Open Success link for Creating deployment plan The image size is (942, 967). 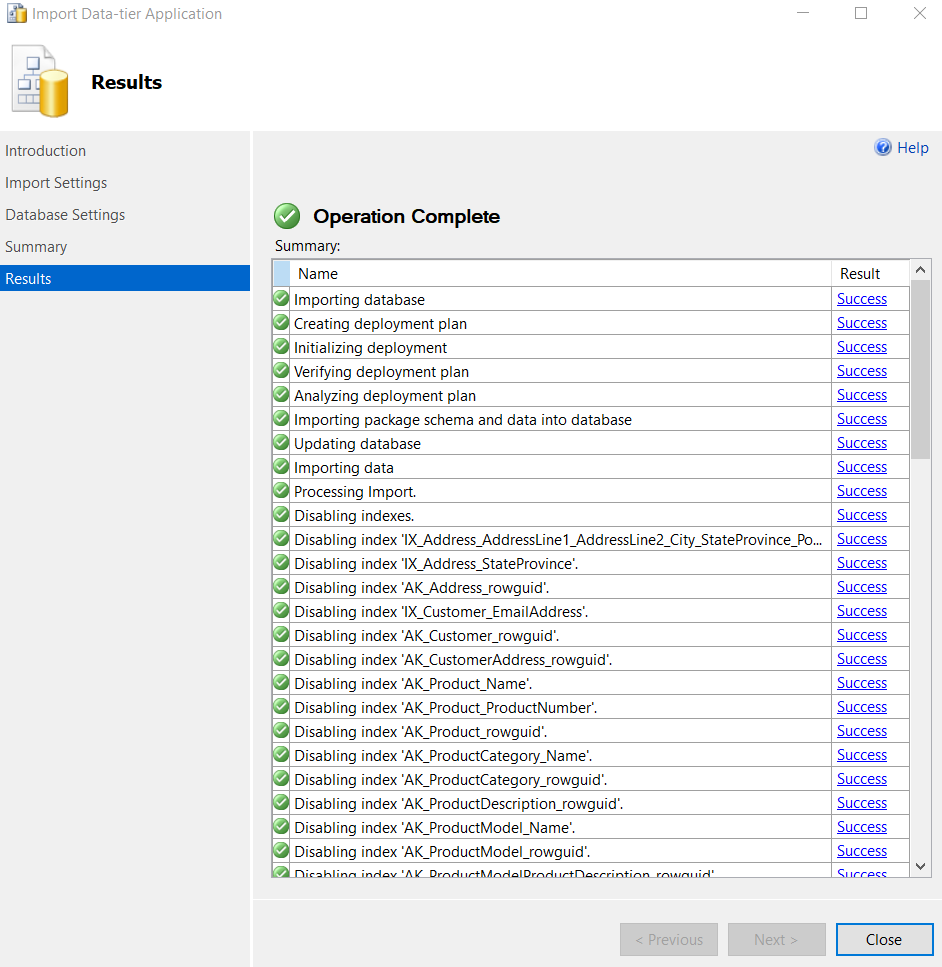point(862,323)
